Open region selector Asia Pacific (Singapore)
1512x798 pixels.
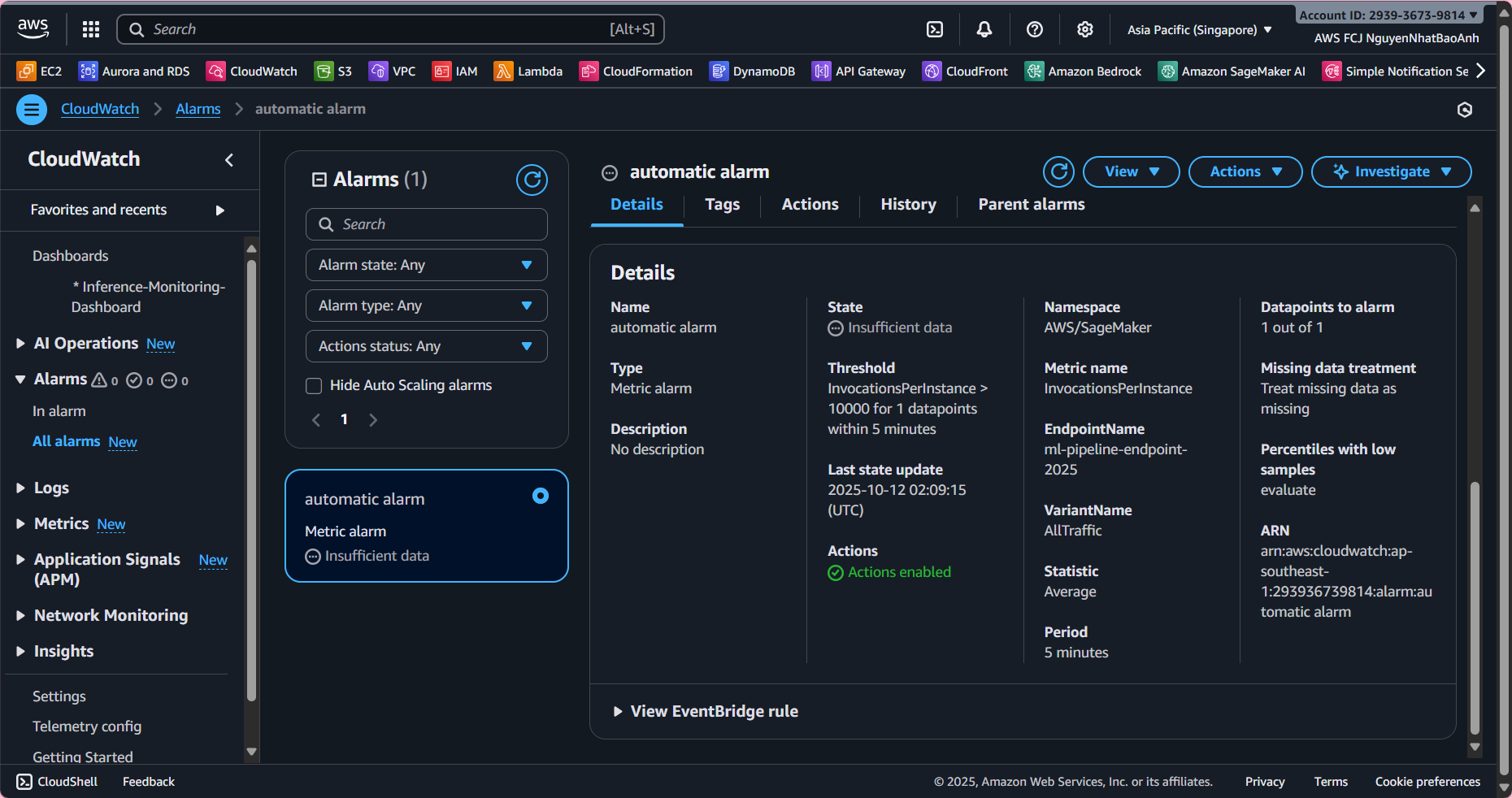pyautogui.click(x=1199, y=29)
